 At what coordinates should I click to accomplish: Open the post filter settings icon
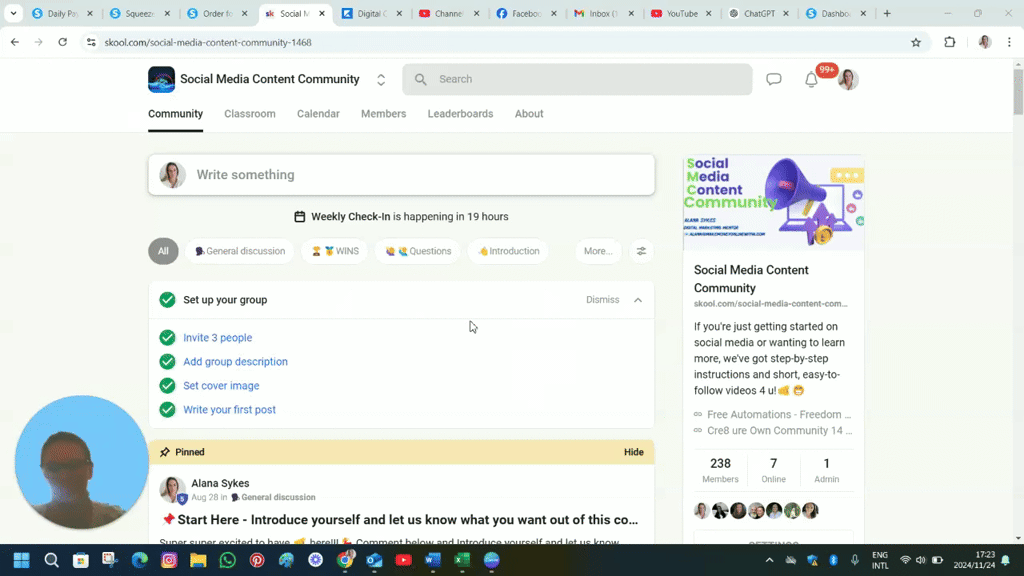point(641,251)
